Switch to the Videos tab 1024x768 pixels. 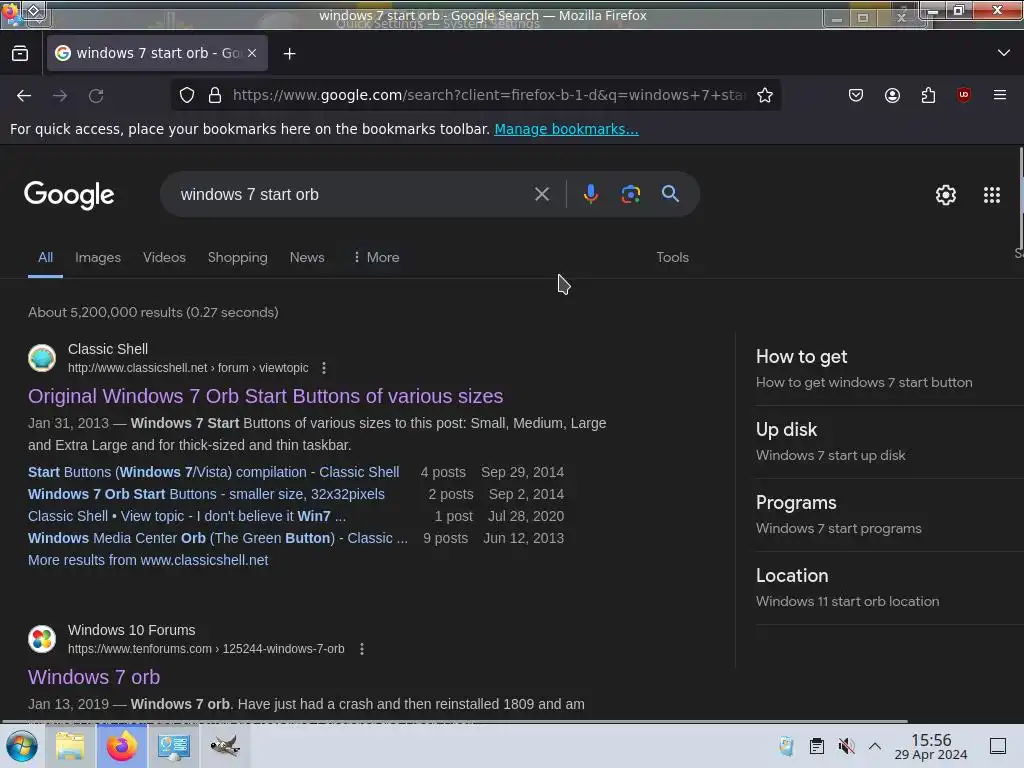[164, 257]
